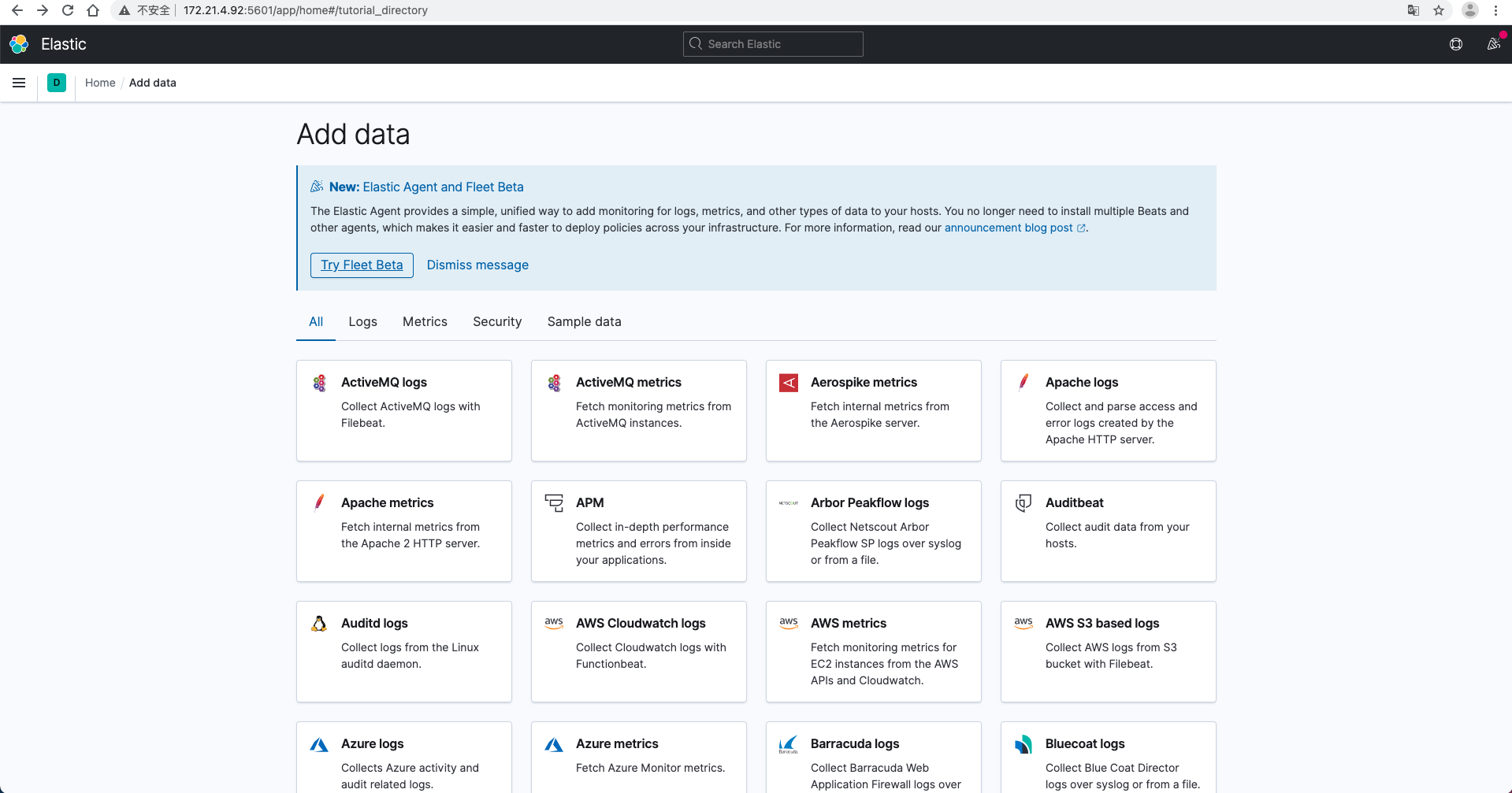Click the APM icon

coord(554,503)
